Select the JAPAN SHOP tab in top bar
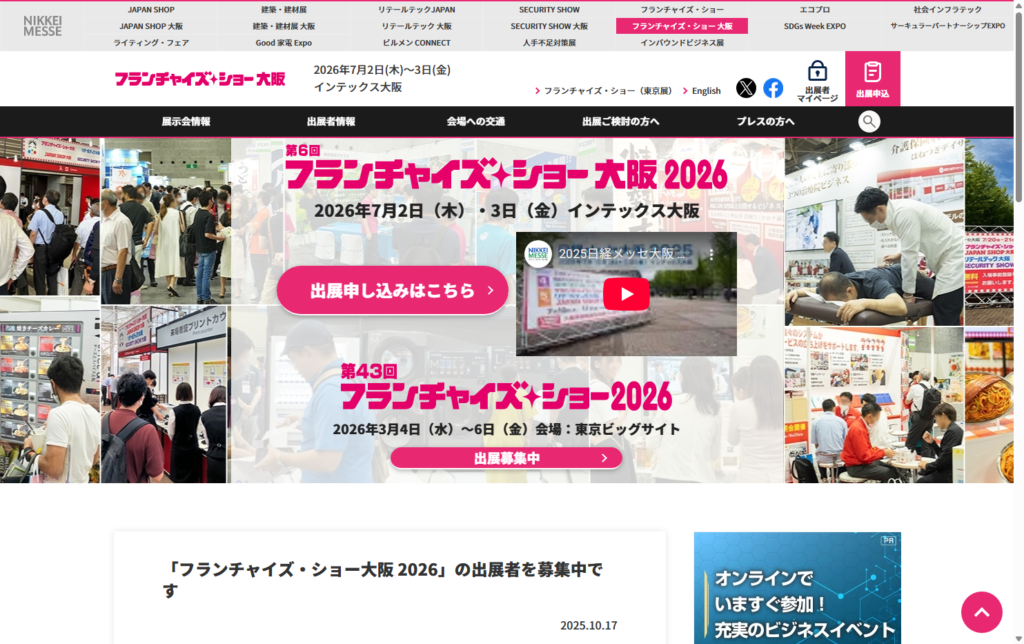This screenshot has height=644, width=1024. (151, 9)
